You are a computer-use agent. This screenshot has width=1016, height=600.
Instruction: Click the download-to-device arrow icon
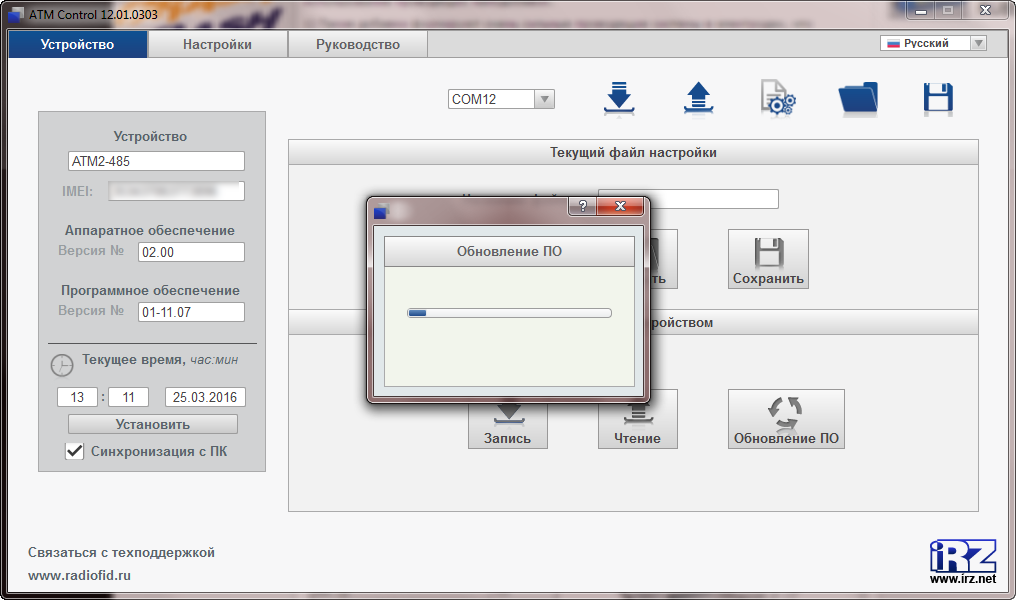(620, 98)
